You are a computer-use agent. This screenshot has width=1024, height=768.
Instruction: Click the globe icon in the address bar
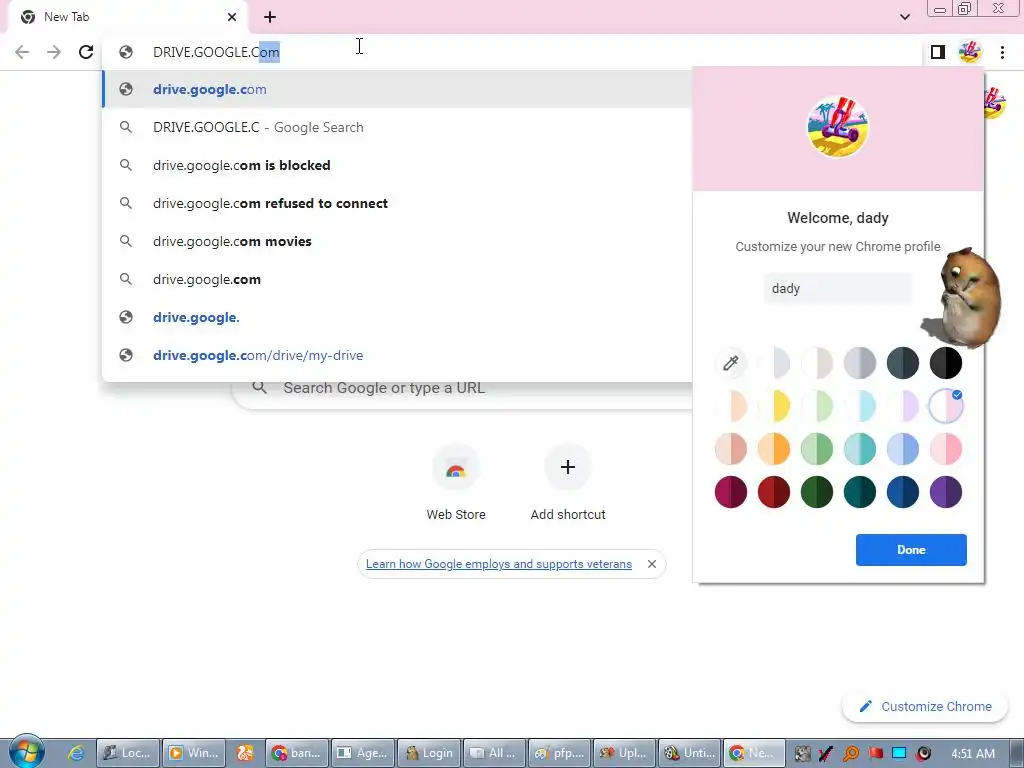click(x=126, y=52)
